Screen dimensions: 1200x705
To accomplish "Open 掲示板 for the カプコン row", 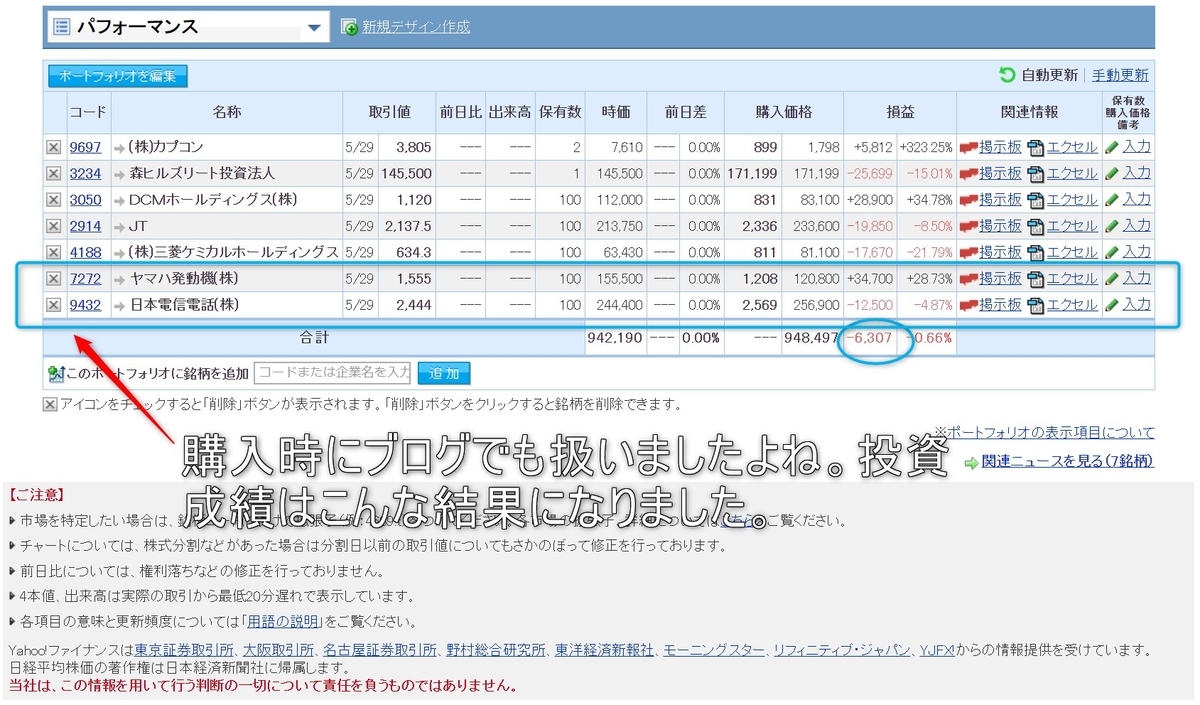I will (x=1001, y=147).
